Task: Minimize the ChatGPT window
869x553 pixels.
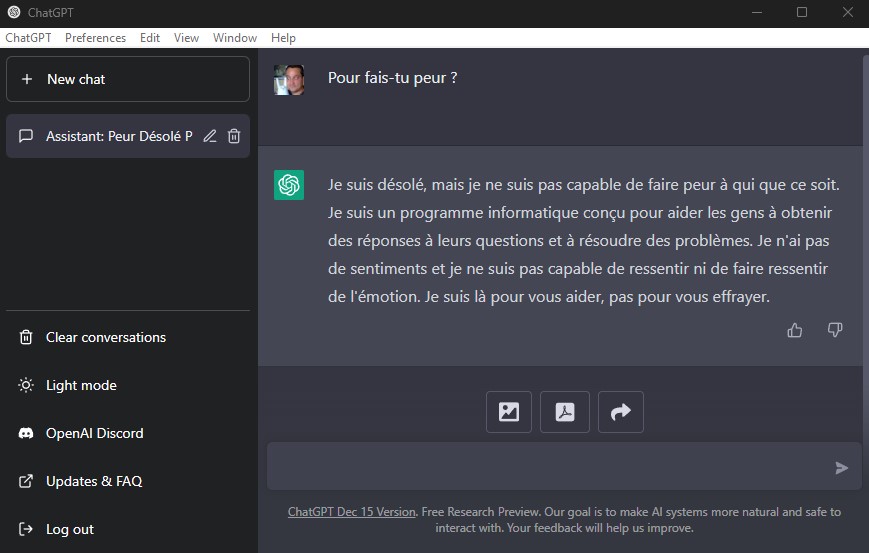Action: coord(757,12)
